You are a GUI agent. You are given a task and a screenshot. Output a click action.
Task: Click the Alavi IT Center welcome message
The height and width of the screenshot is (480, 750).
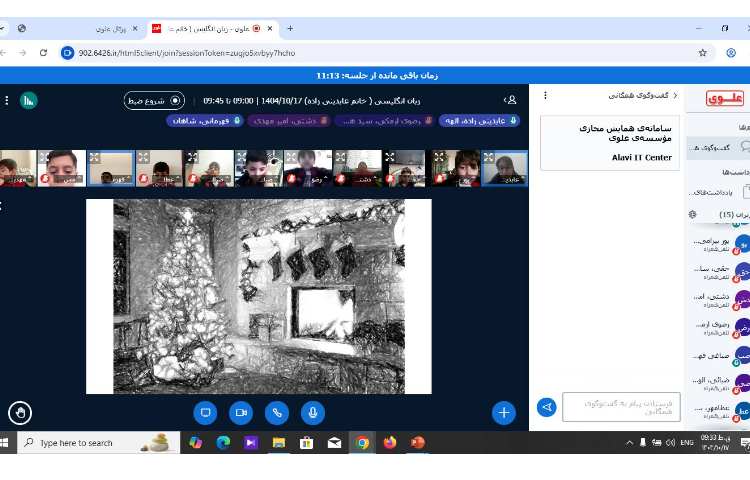pos(610,142)
